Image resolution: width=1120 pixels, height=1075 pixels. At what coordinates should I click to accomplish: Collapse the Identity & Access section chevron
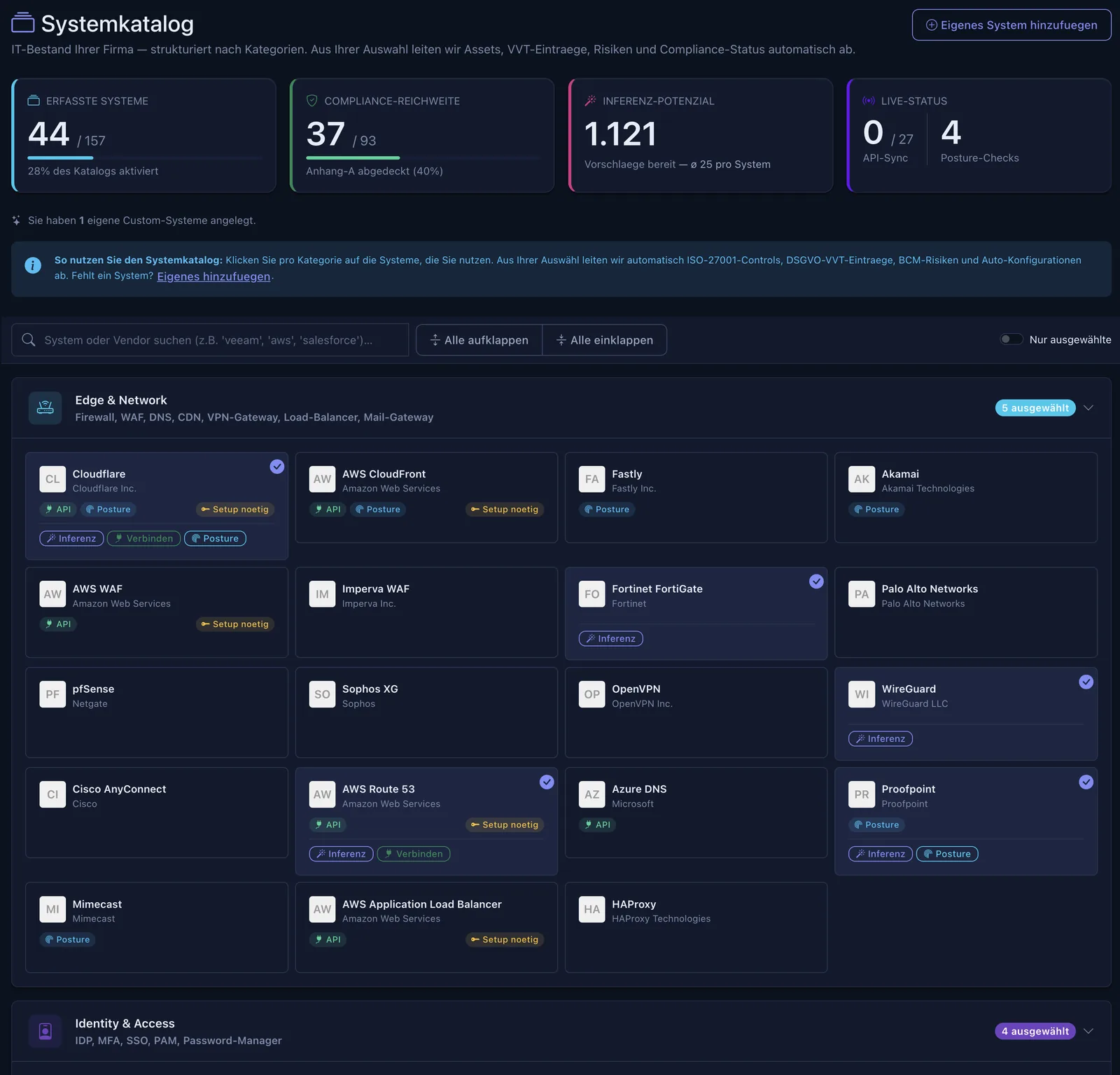(x=1088, y=1031)
